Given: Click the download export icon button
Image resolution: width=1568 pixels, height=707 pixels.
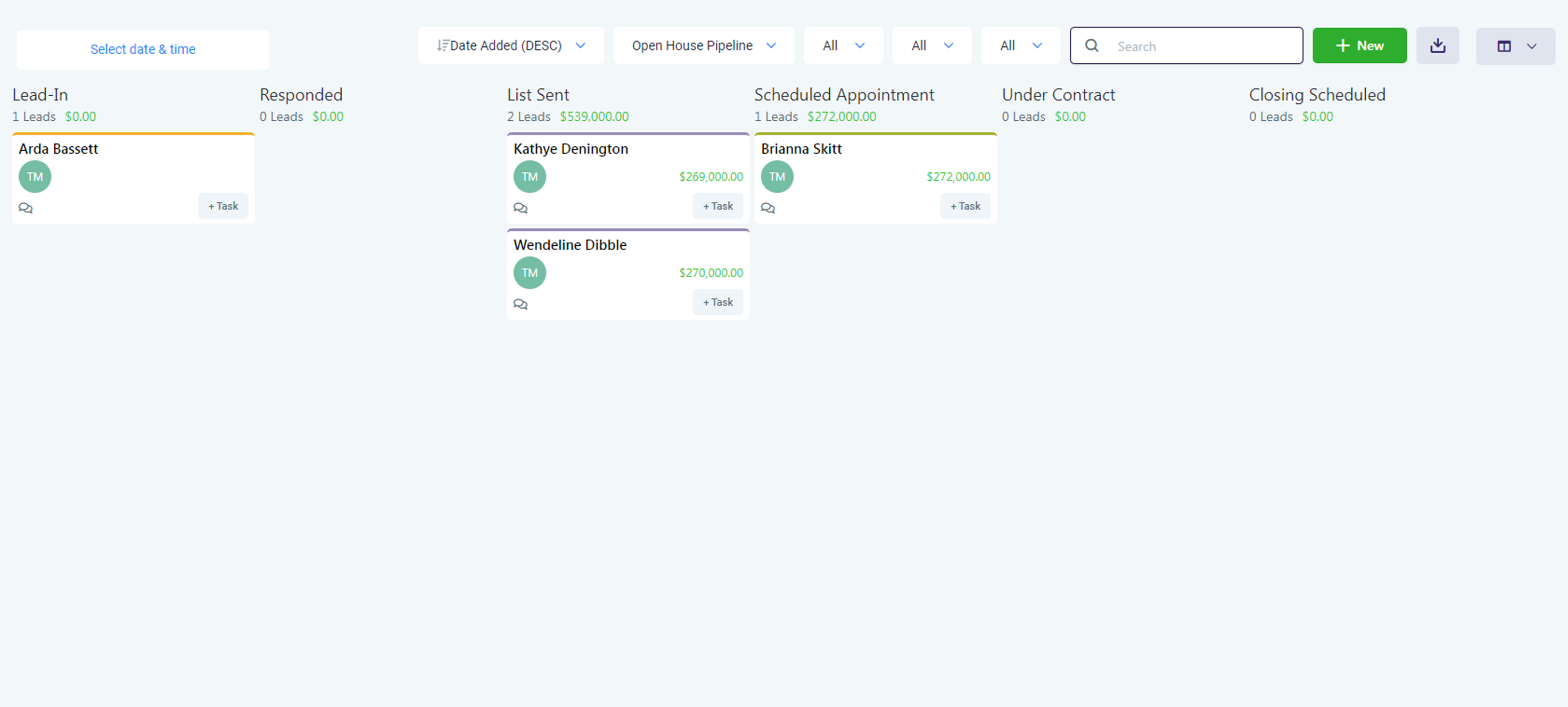Looking at the screenshot, I should coord(1438,46).
